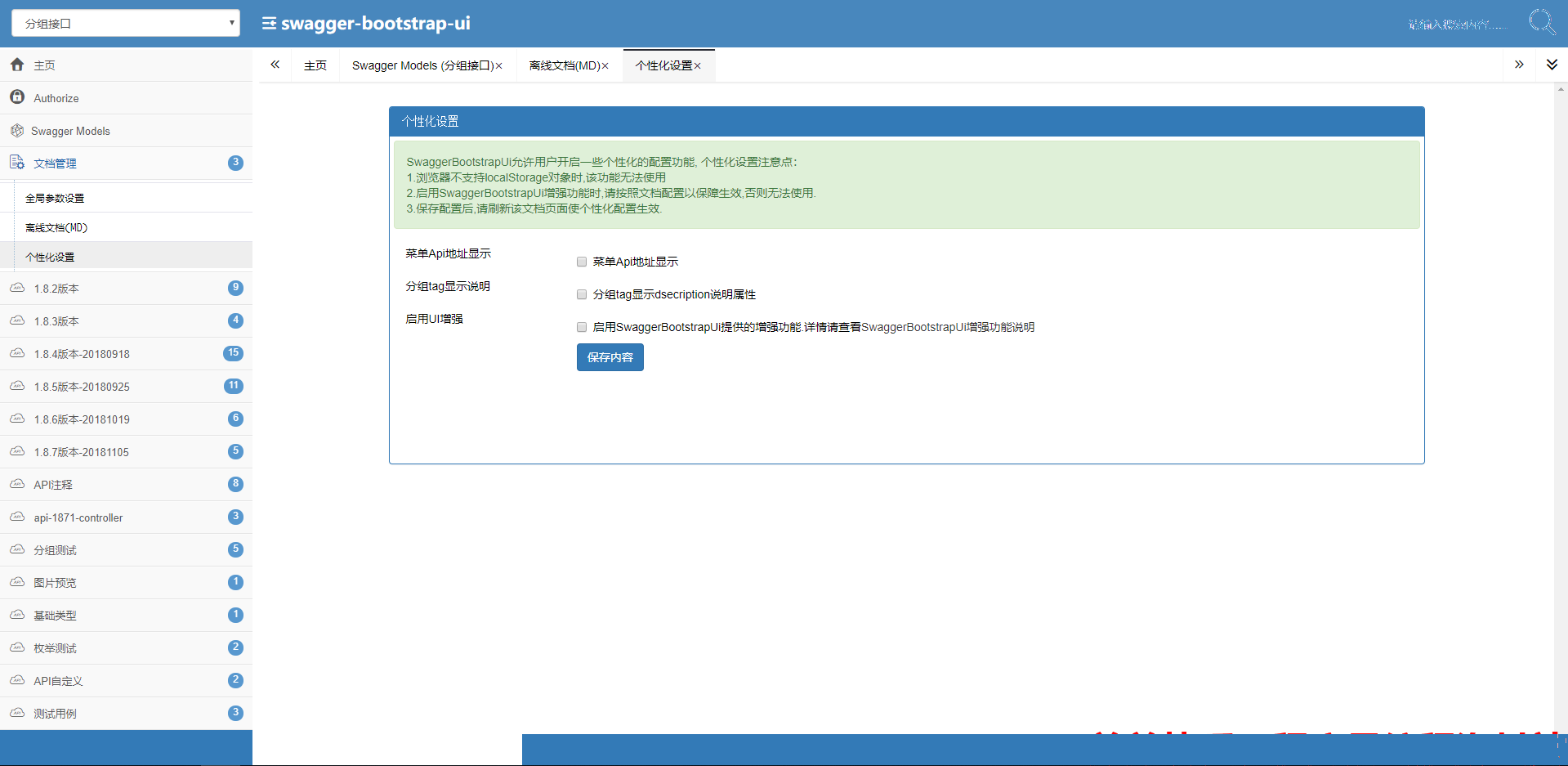Click cloud icon beside 分组测试
The height and width of the screenshot is (766, 1568).
pos(17,549)
